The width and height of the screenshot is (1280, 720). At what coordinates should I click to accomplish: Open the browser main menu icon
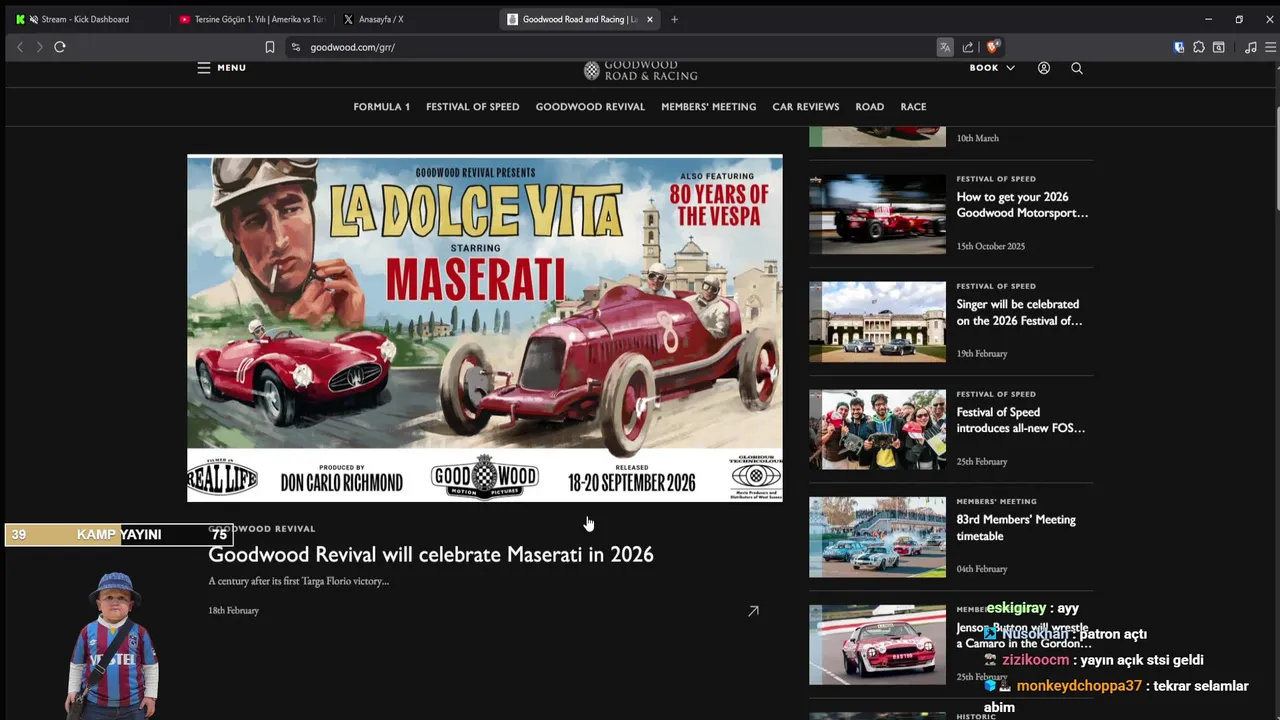[1271, 47]
